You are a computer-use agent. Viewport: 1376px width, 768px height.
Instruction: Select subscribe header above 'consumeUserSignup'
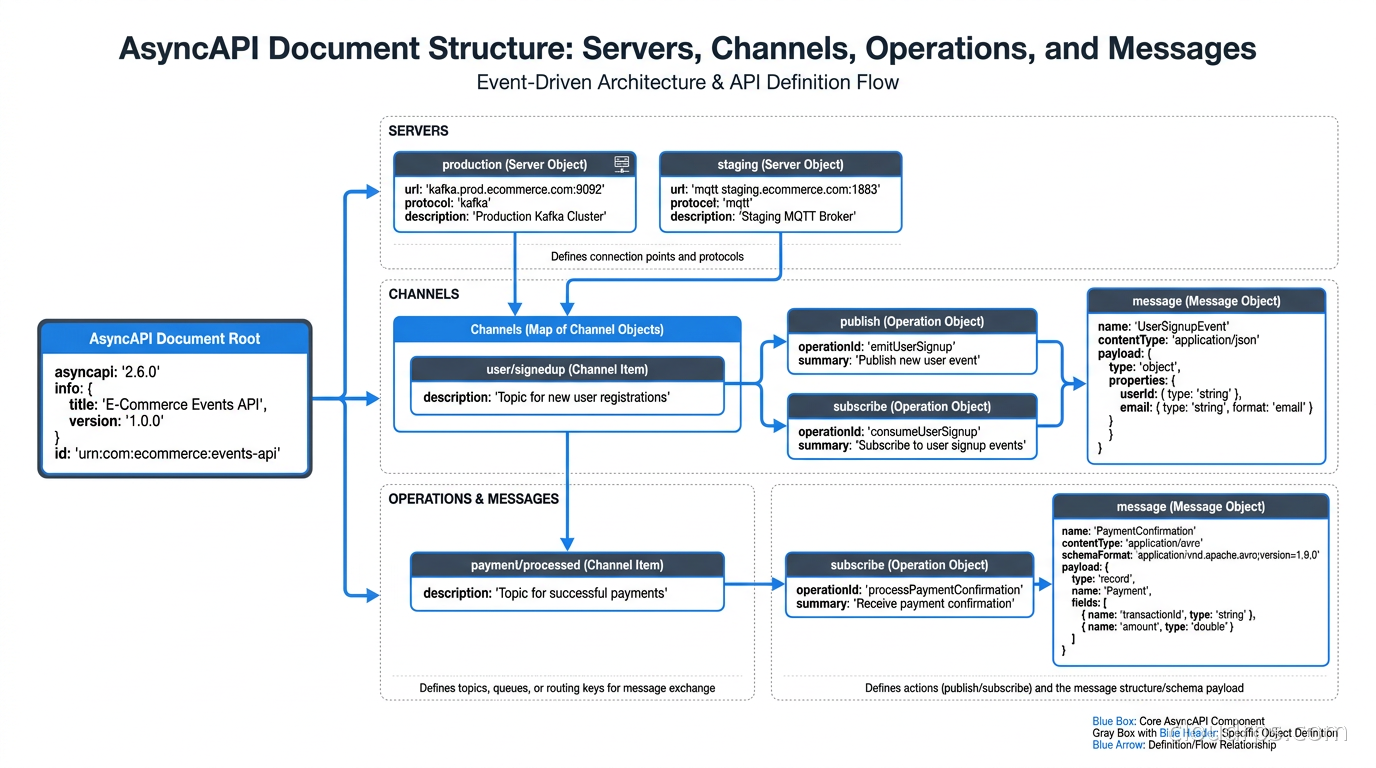[x=912, y=406]
